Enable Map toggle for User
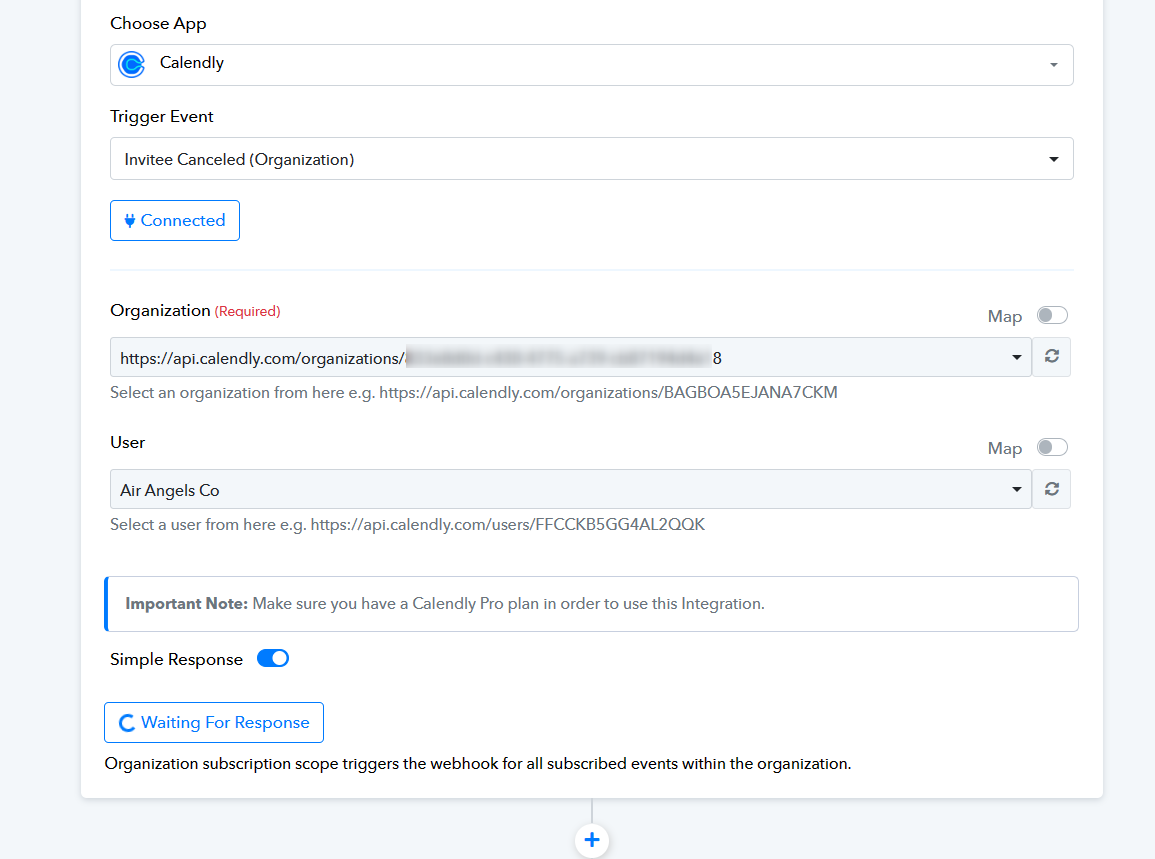Screen dimensions: 1155x859 pos(1051,448)
